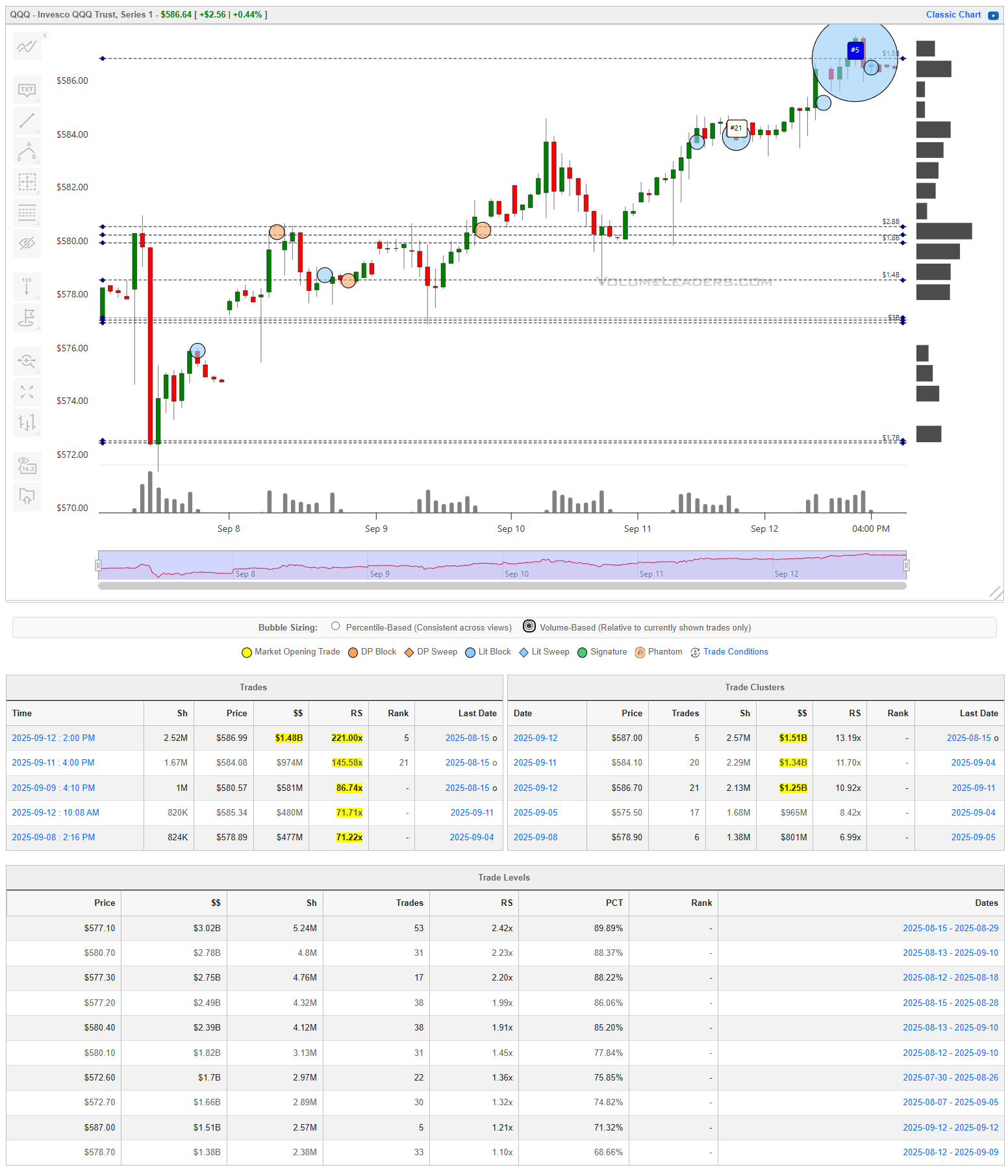Open level dates 2025-08-15 - 2025-08-29

tap(950, 928)
